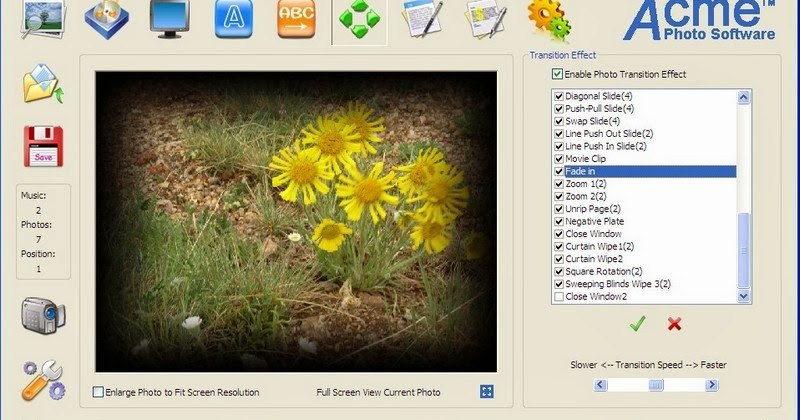800x420 pixels.
Task: Click the red floppy disk Save icon
Action: coord(43,146)
